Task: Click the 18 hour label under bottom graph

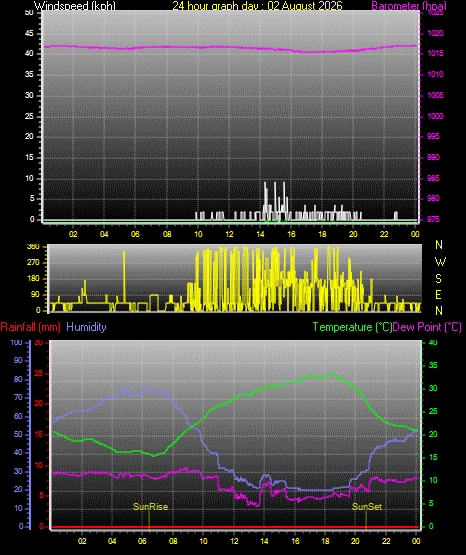Action: [325, 541]
